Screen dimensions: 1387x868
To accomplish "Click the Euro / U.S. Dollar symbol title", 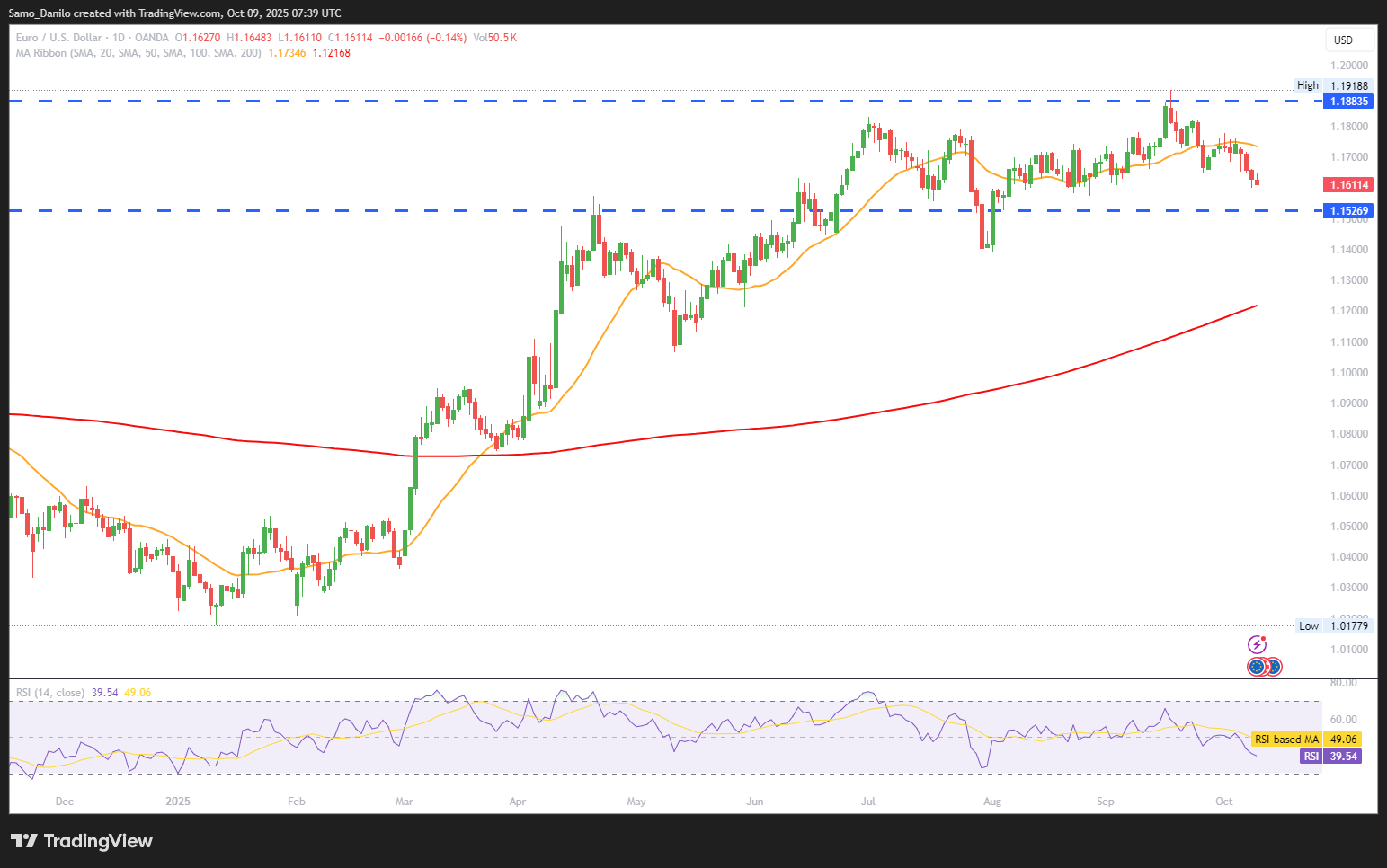I will click(x=58, y=38).
